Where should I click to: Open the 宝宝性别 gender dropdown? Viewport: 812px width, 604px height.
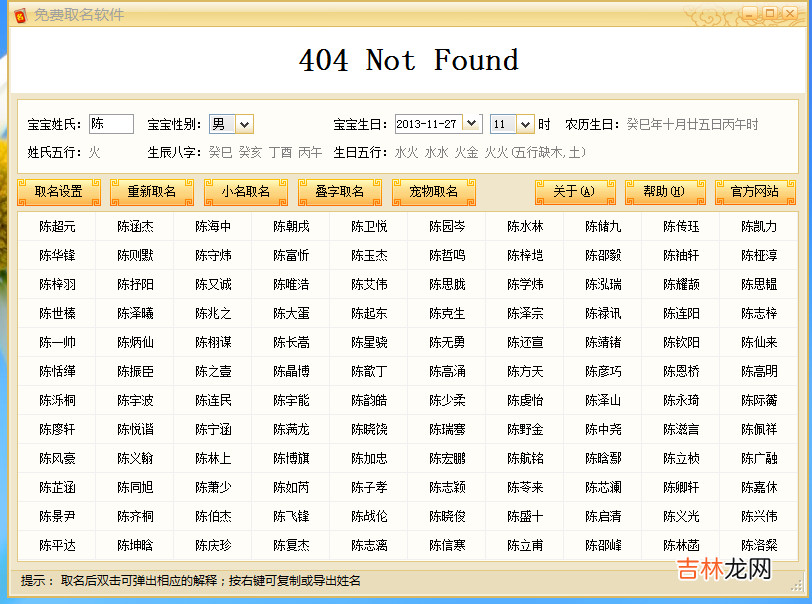tap(244, 124)
